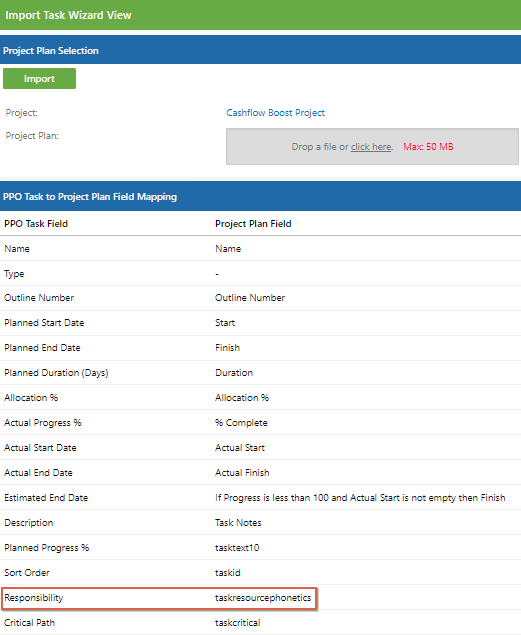This screenshot has height=635, width=521.
Task: Click the Actual Finish field value
Action: pos(242,473)
